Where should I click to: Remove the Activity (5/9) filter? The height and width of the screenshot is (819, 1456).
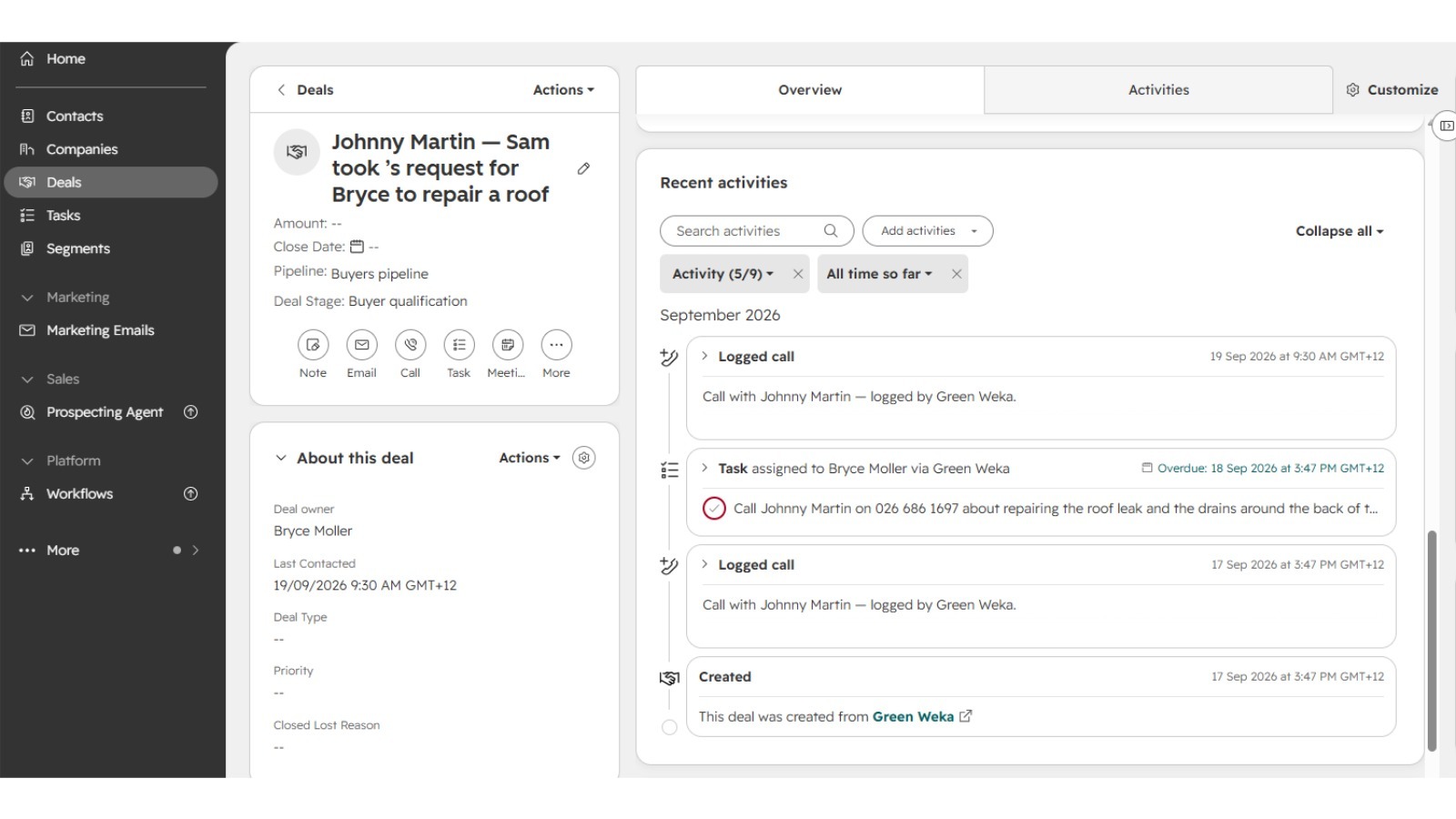point(798,274)
